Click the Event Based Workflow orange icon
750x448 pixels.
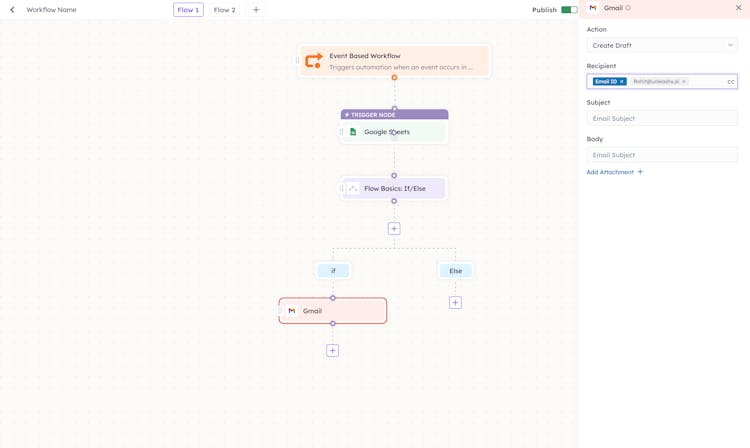[x=314, y=61]
